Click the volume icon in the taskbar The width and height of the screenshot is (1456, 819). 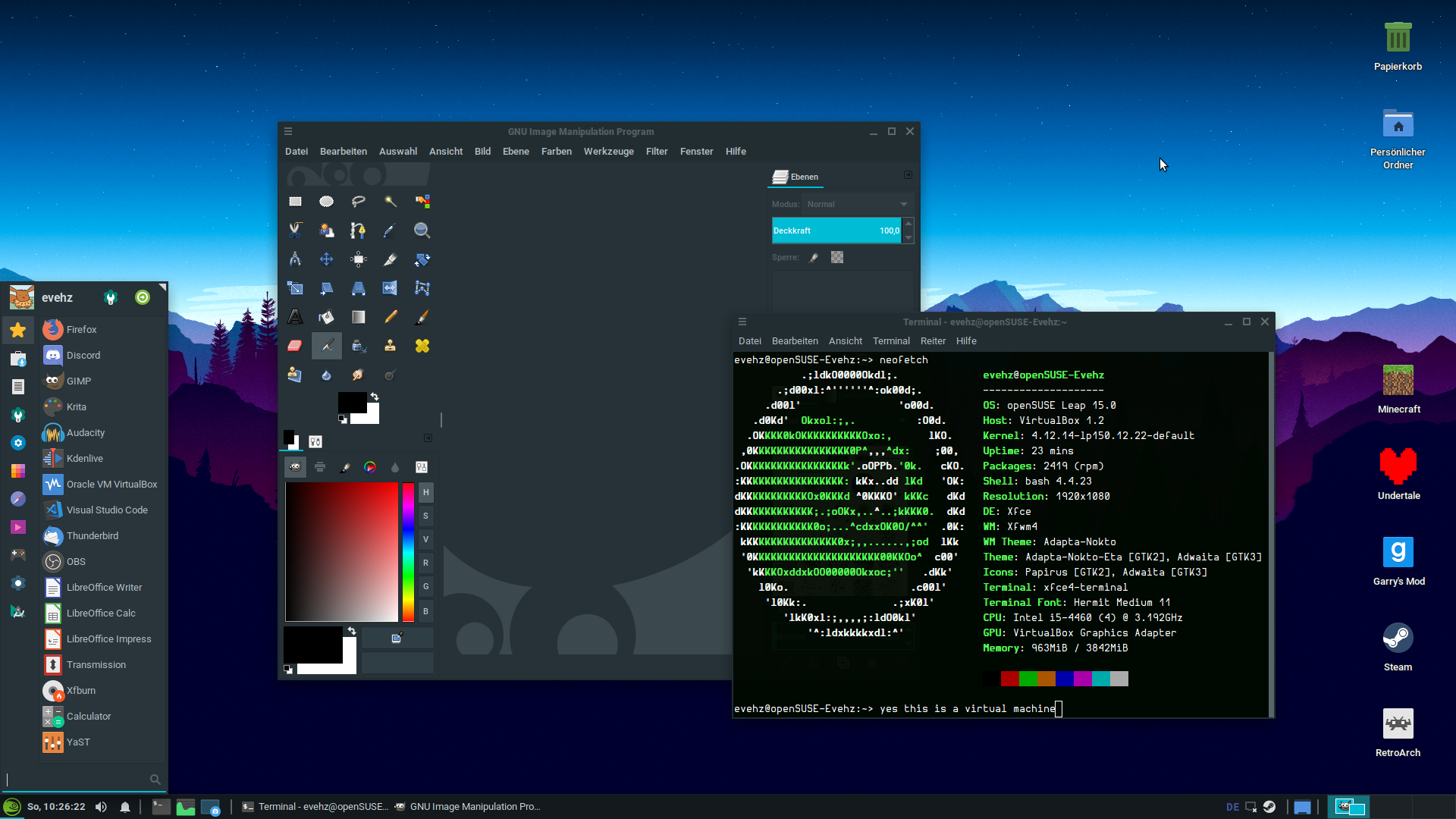pyautogui.click(x=101, y=807)
